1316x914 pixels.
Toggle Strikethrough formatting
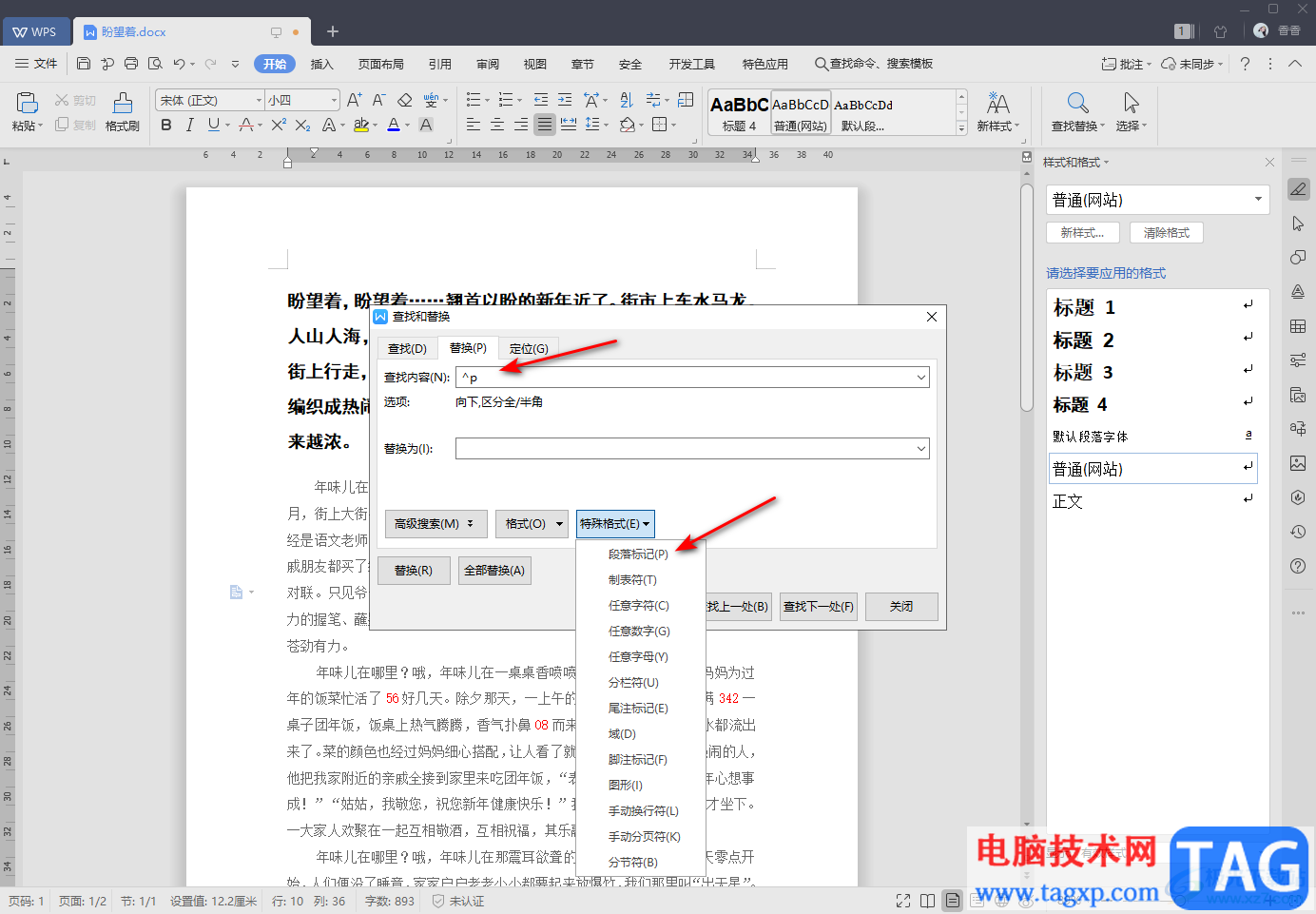(x=246, y=125)
